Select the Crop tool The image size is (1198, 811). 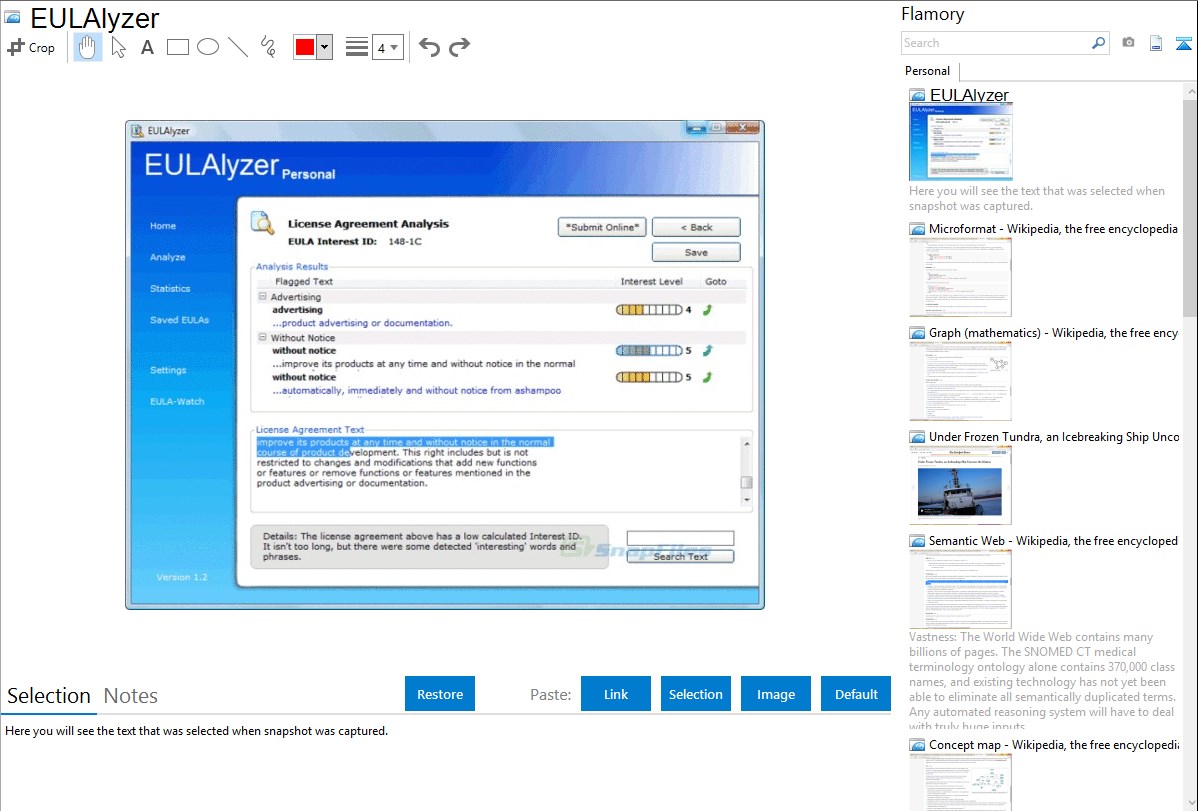tap(31, 47)
